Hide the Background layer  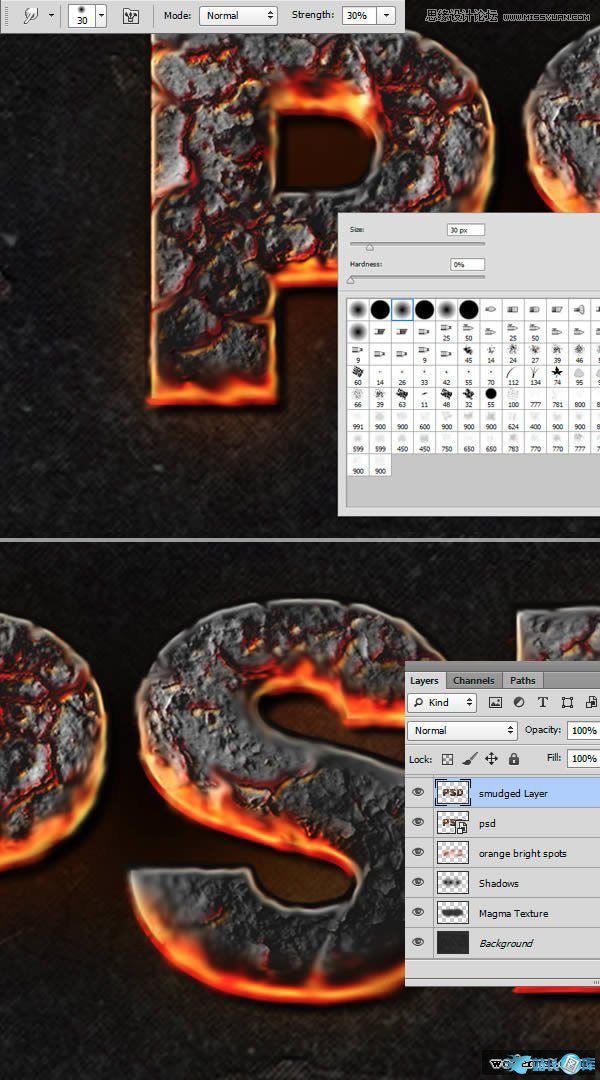(419, 943)
